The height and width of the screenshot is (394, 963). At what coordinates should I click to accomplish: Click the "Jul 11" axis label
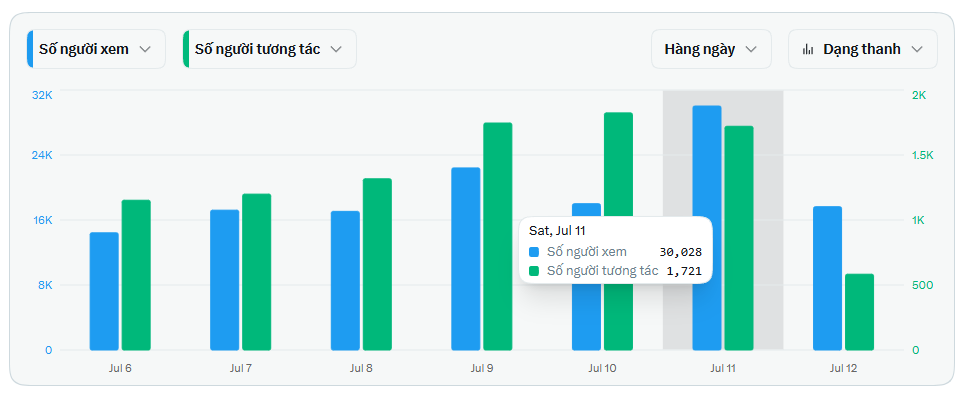723,369
